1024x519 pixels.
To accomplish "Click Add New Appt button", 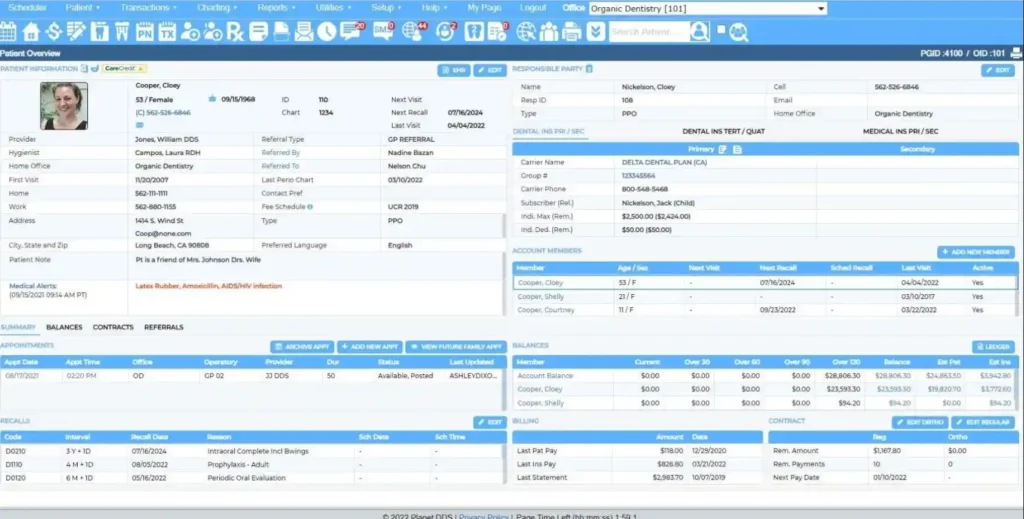I will tap(370, 347).
